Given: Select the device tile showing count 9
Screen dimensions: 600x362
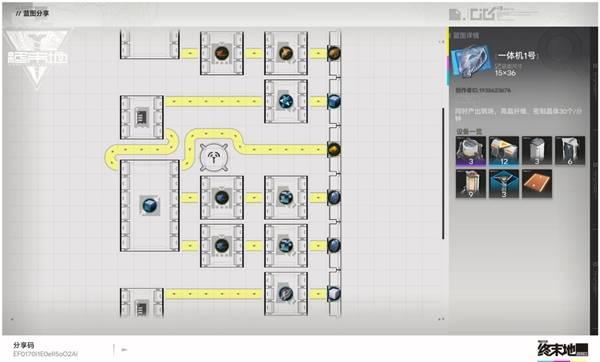Looking at the screenshot, I should (x=471, y=184).
